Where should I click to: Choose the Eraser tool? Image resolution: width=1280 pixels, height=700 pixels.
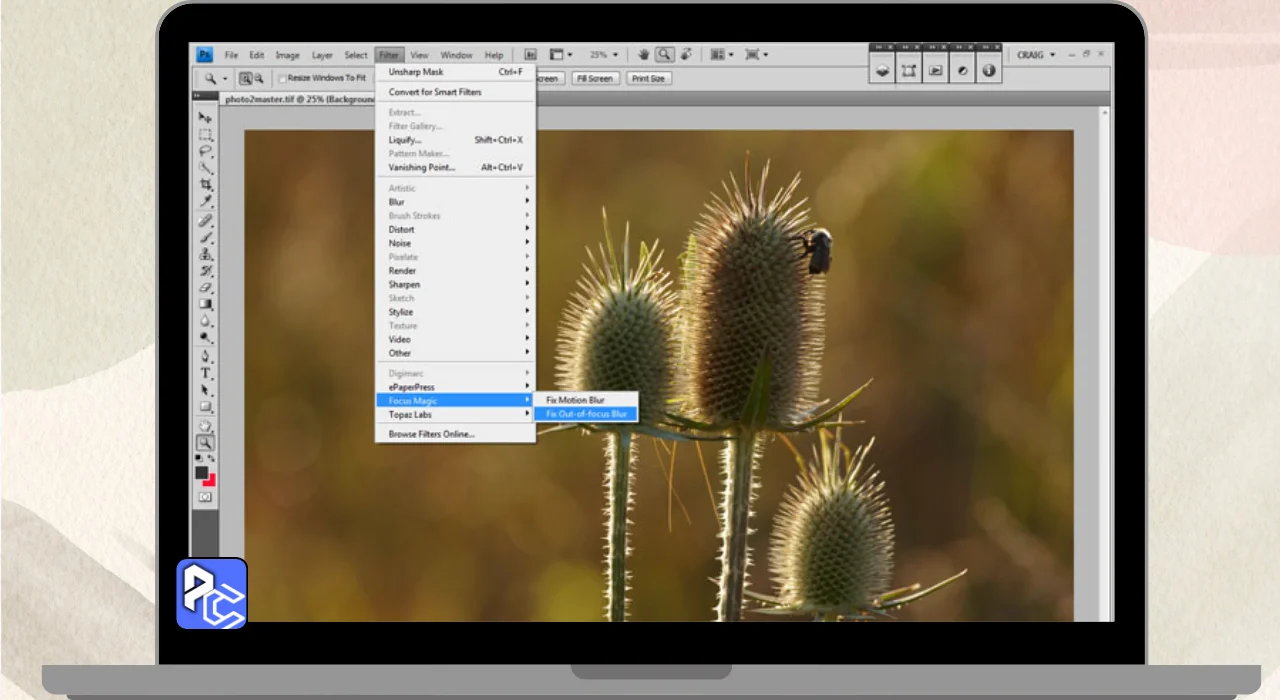pyautogui.click(x=206, y=287)
